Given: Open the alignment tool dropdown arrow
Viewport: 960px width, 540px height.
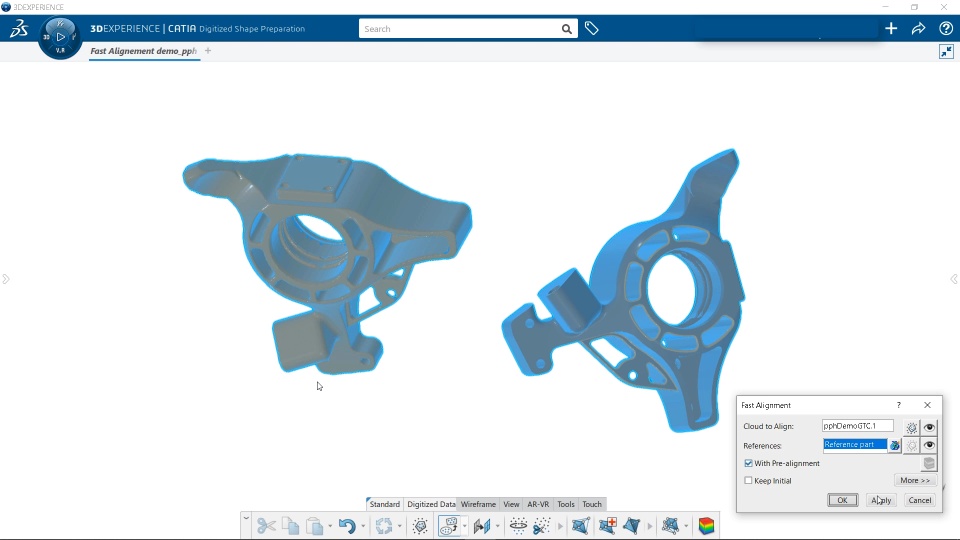Looking at the screenshot, I should pos(465,526).
